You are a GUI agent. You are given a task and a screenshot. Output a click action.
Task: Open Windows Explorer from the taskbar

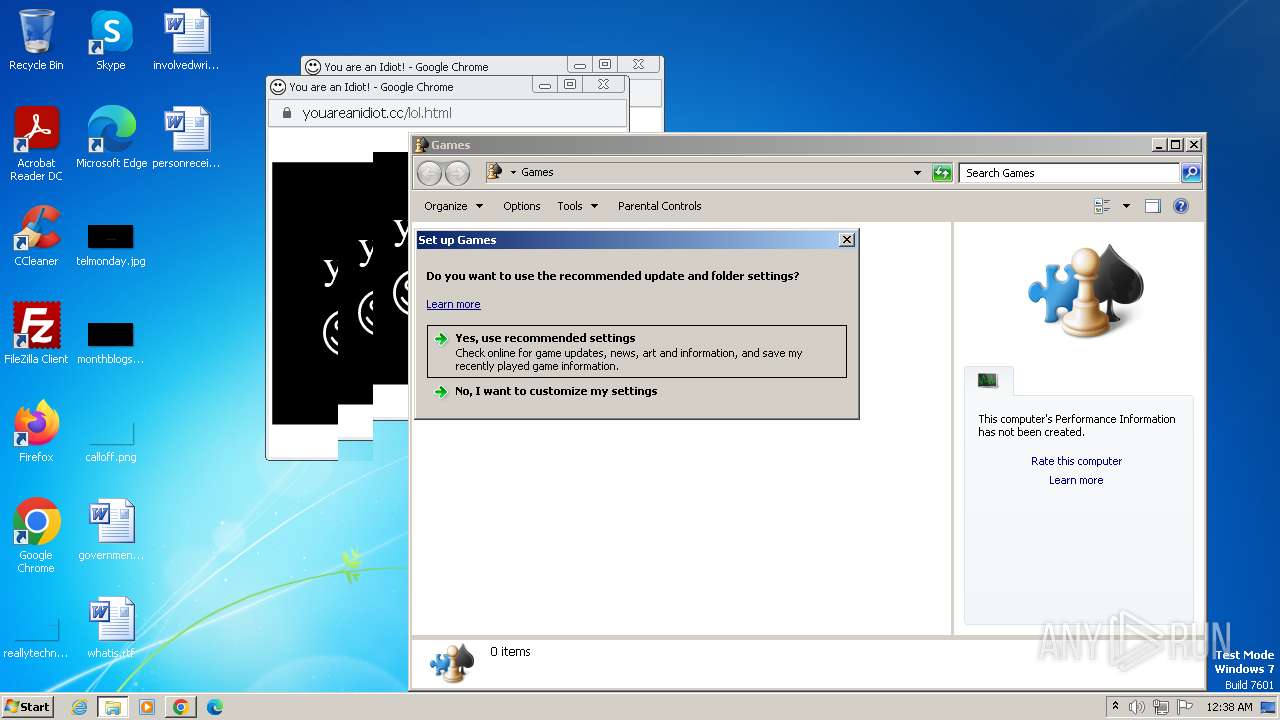[x=112, y=707]
